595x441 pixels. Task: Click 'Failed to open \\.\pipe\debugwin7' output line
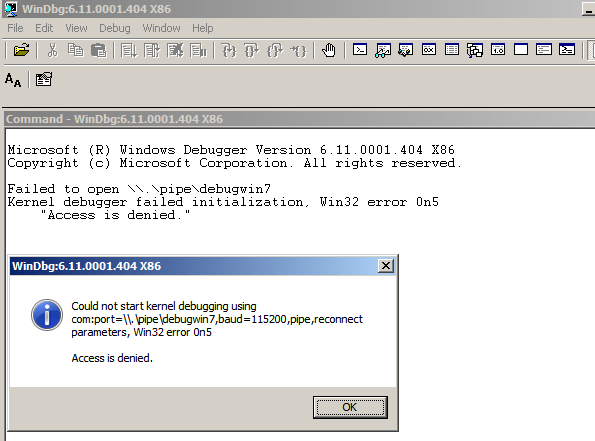[x=139, y=189]
